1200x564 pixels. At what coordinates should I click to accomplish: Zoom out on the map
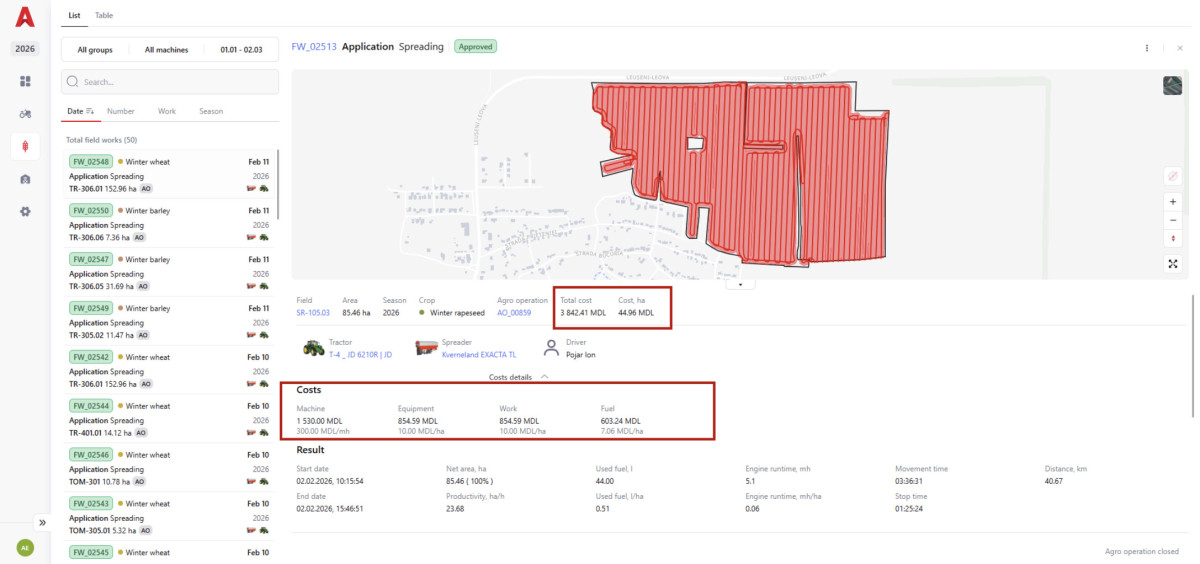tap(1173, 220)
